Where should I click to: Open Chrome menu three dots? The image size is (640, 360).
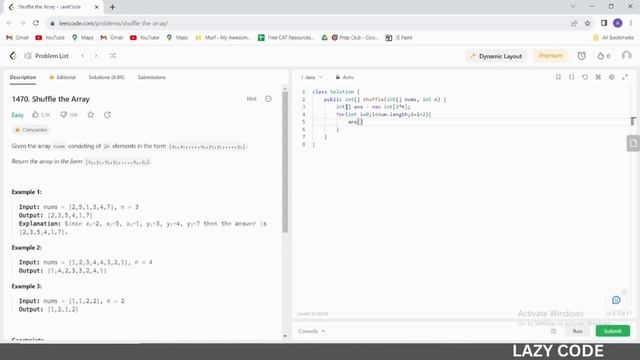(x=631, y=23)
